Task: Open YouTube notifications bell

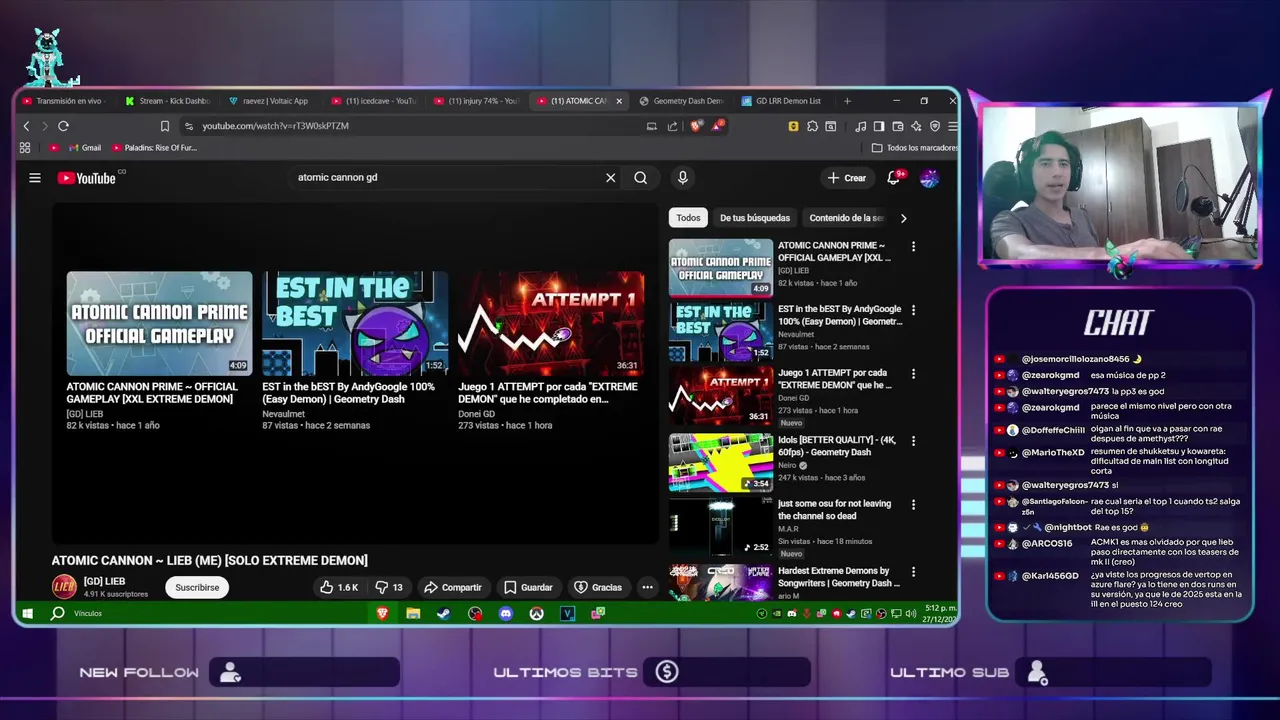Action: coord(894,178)
